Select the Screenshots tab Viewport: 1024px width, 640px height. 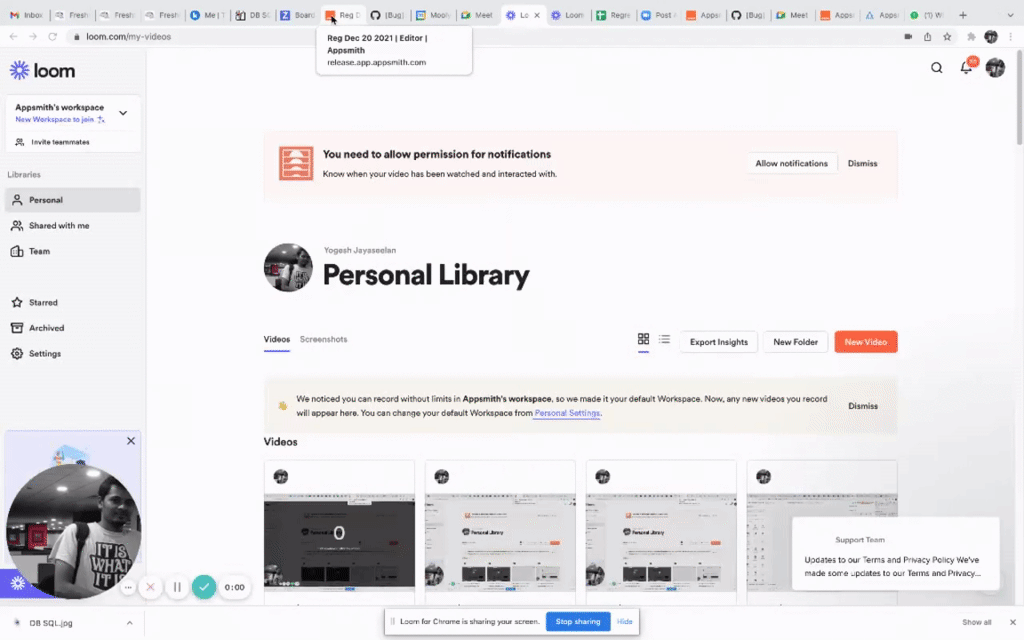[x=323, y=339]
